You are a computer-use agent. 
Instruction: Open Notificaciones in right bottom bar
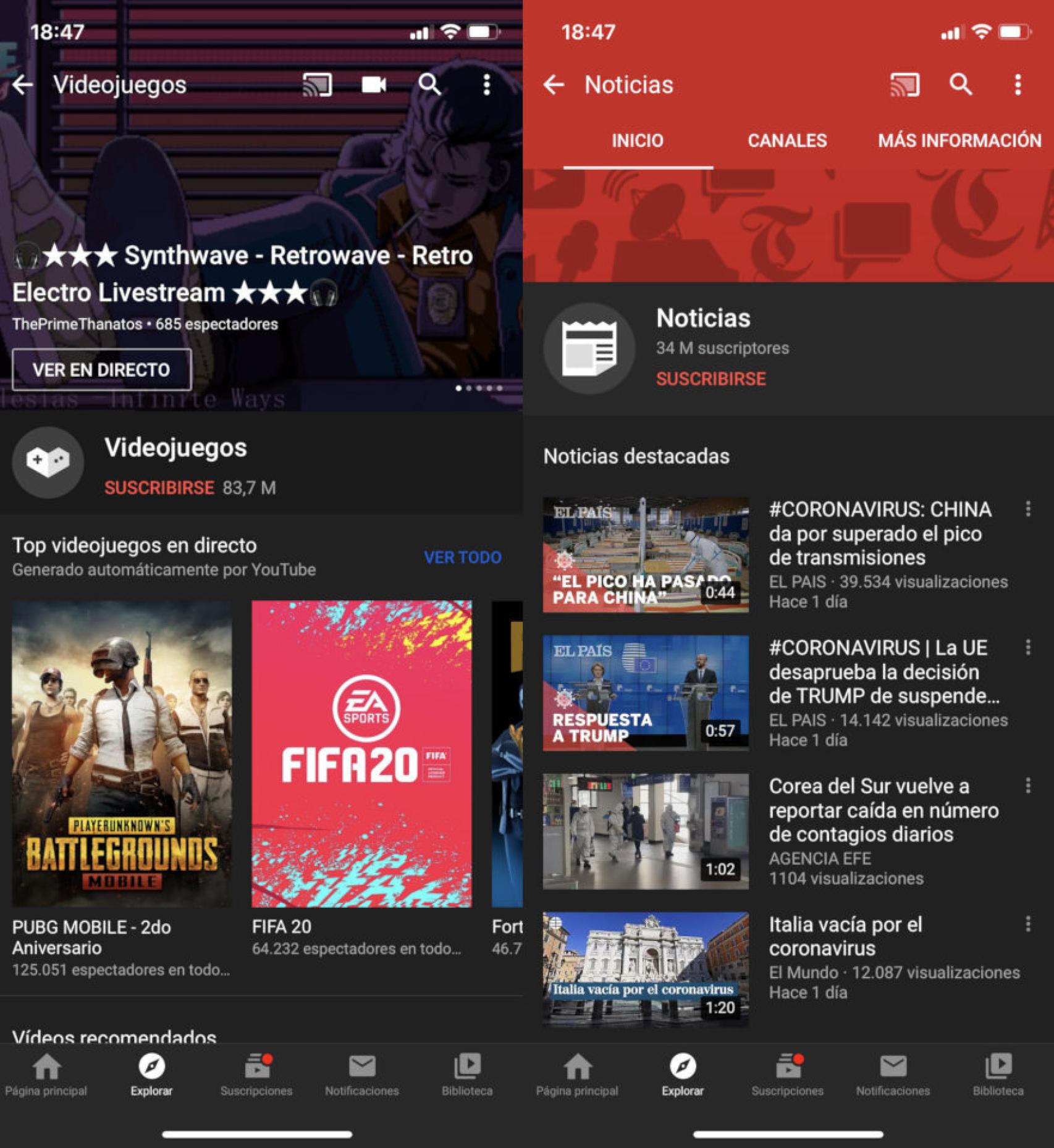(893, 1075)
